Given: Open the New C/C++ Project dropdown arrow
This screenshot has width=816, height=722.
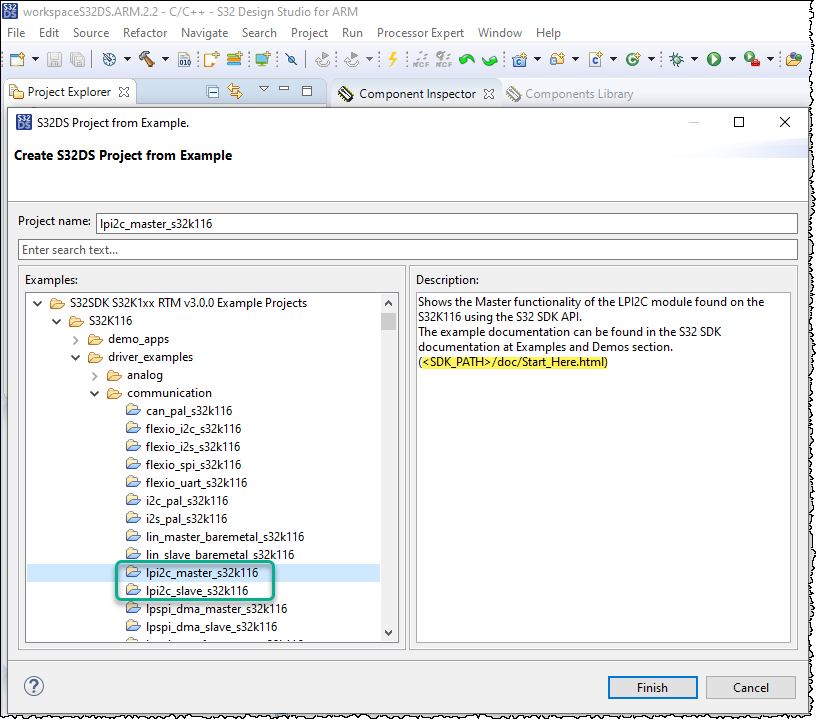Looking at the screenshot, I should pyautogui.click(x=538, y=59).
